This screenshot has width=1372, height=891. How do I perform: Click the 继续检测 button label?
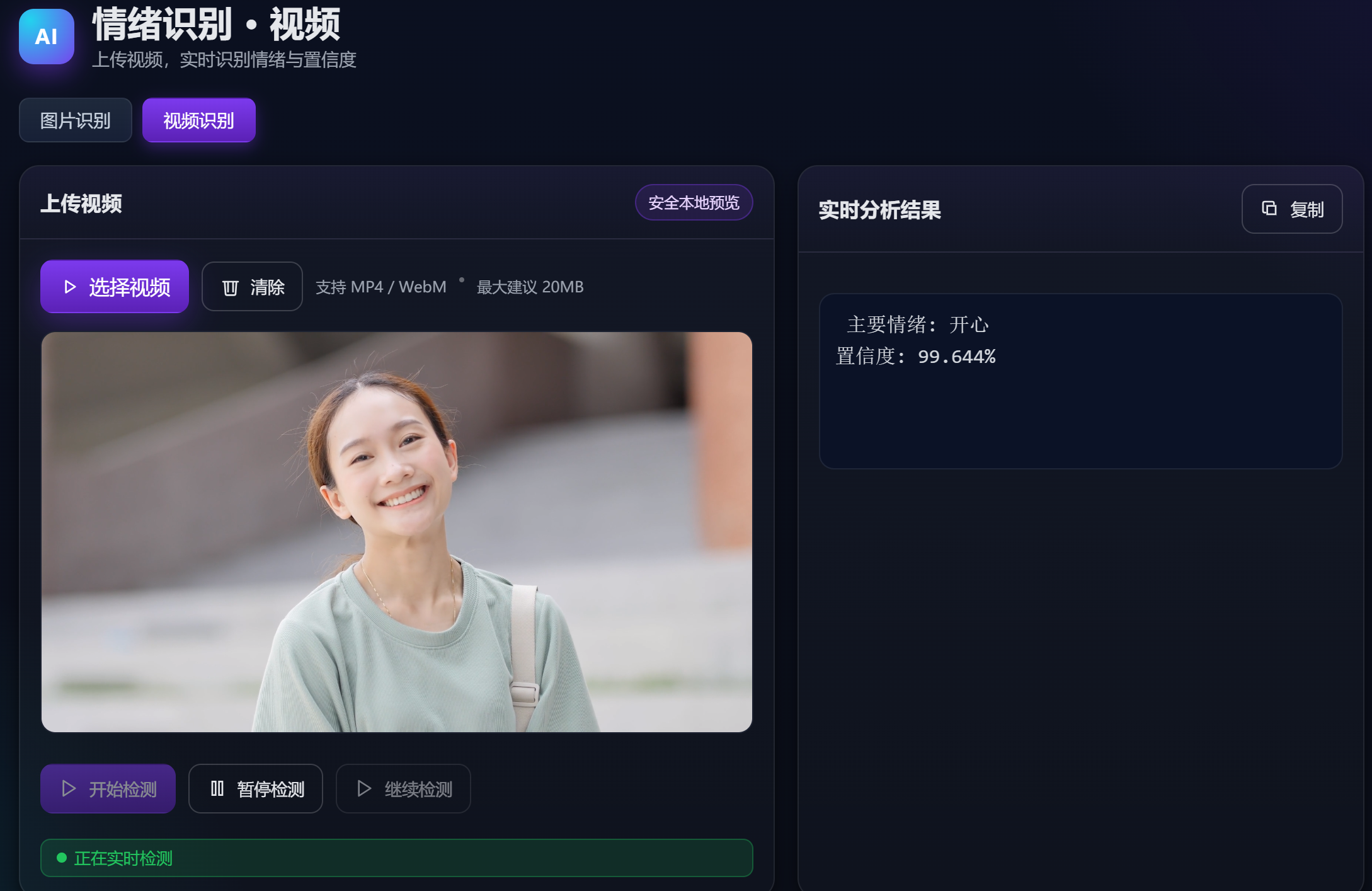pyautogui.click(x=418, y=789)
